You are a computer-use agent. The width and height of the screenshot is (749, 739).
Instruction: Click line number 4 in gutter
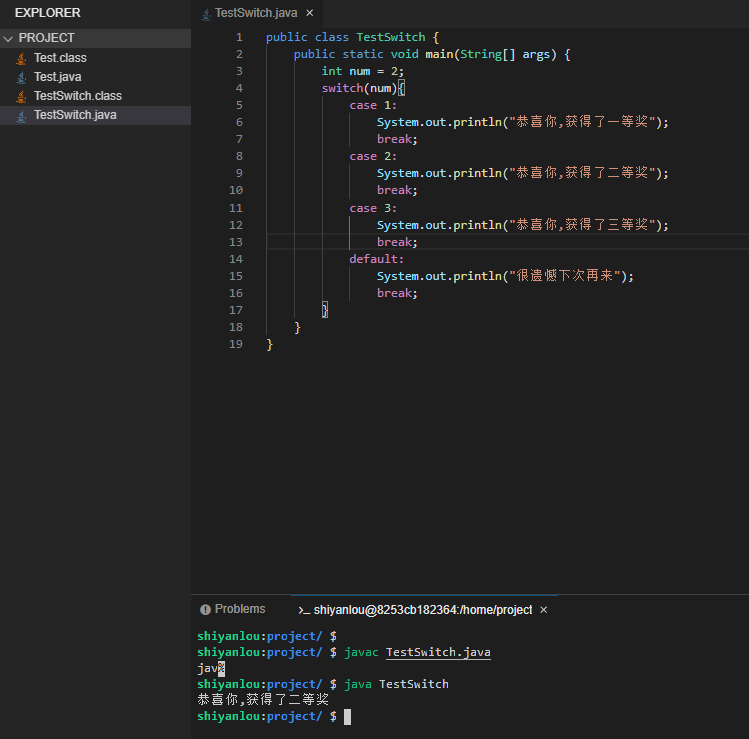[x=239, y=88]
